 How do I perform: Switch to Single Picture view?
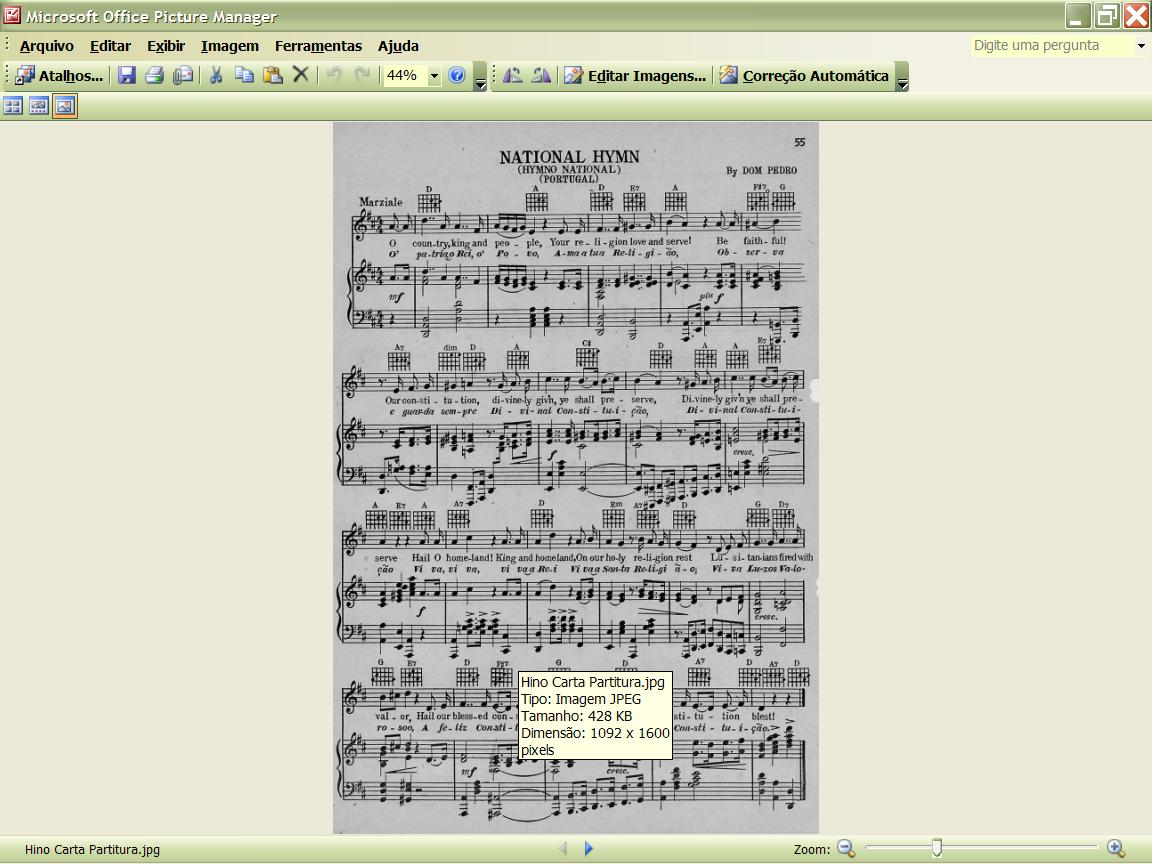[x=65, y=107]
